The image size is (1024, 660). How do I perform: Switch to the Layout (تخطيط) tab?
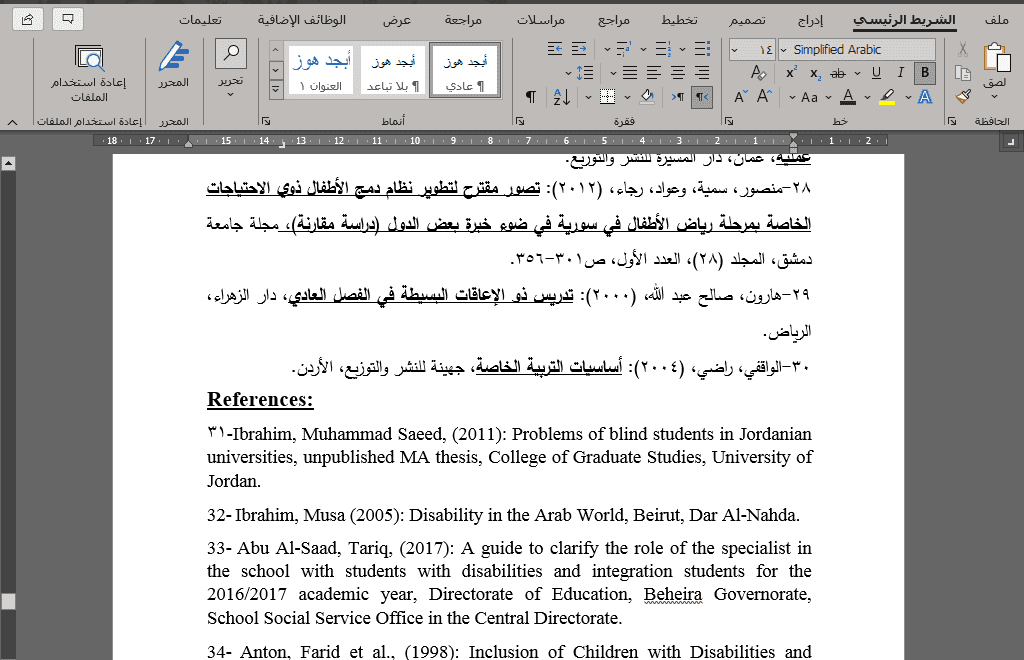(680, 20)
